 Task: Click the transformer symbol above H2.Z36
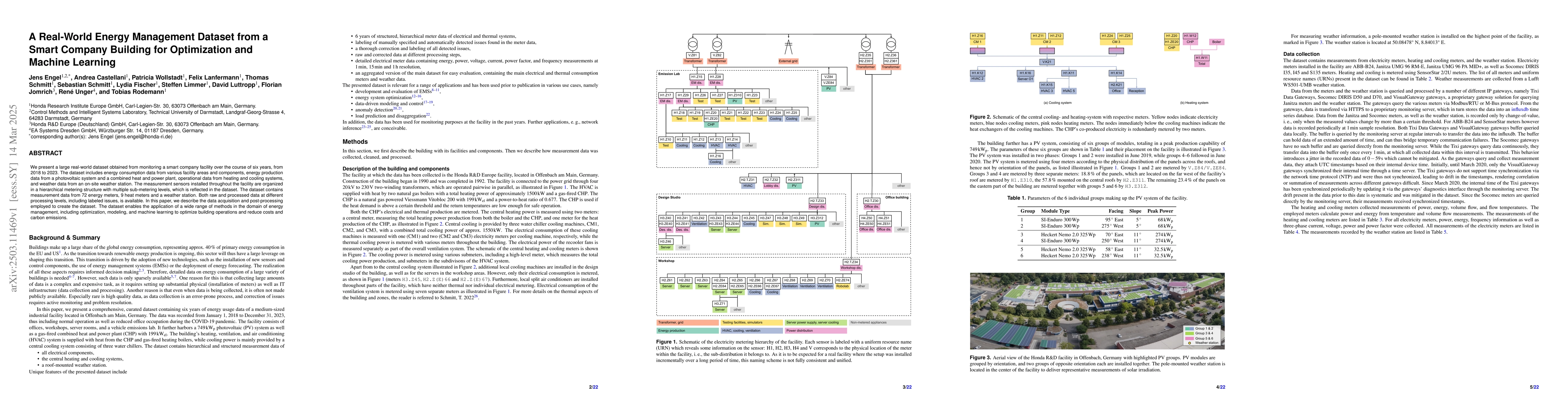coord(890,44)
